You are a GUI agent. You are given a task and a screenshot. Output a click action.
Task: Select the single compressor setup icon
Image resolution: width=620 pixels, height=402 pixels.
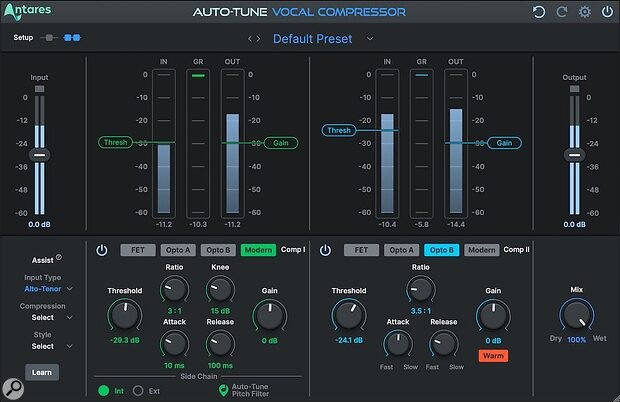pyautogui.click(x=49, y=38)
